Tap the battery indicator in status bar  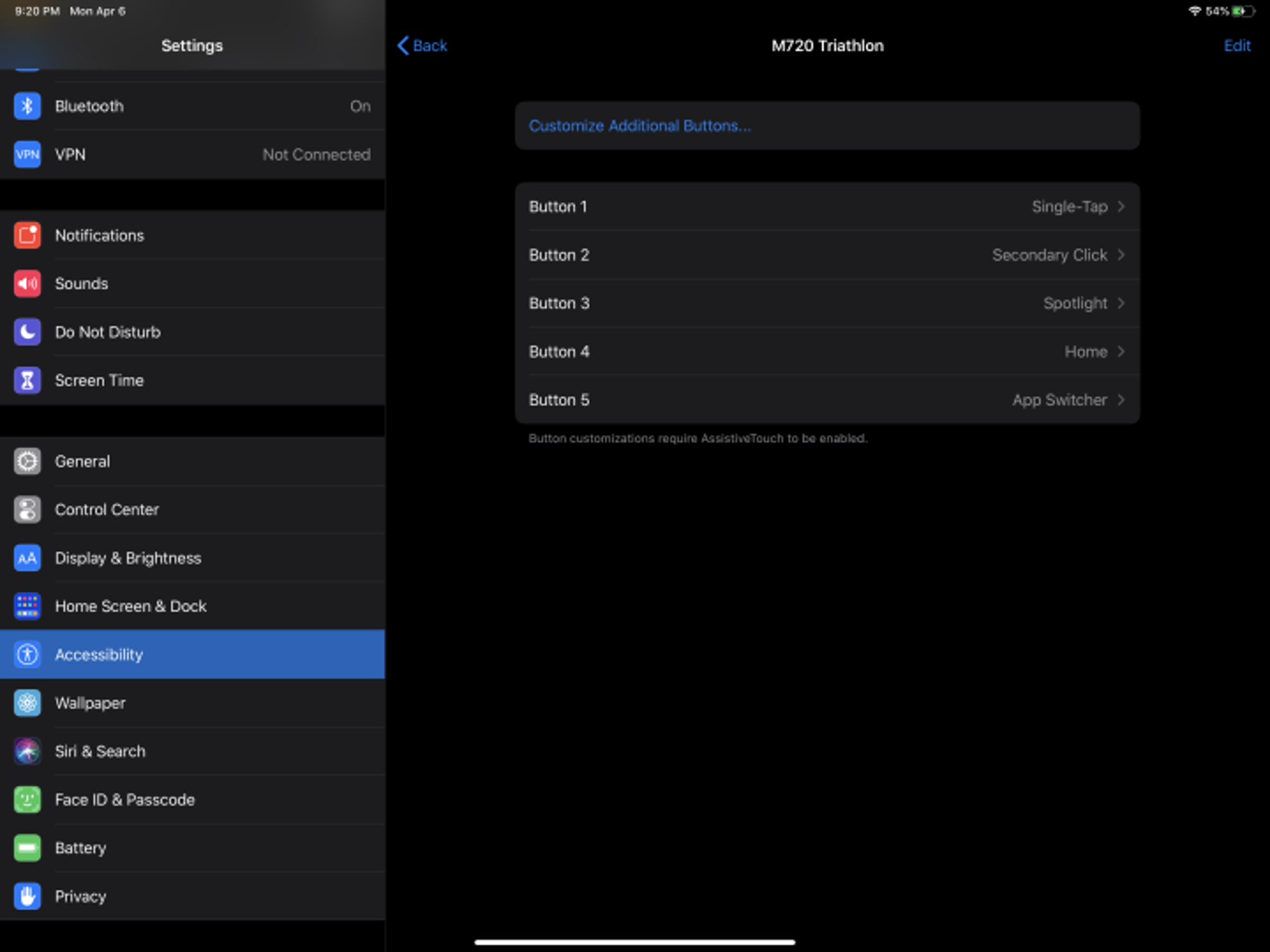click(1243, 11)
